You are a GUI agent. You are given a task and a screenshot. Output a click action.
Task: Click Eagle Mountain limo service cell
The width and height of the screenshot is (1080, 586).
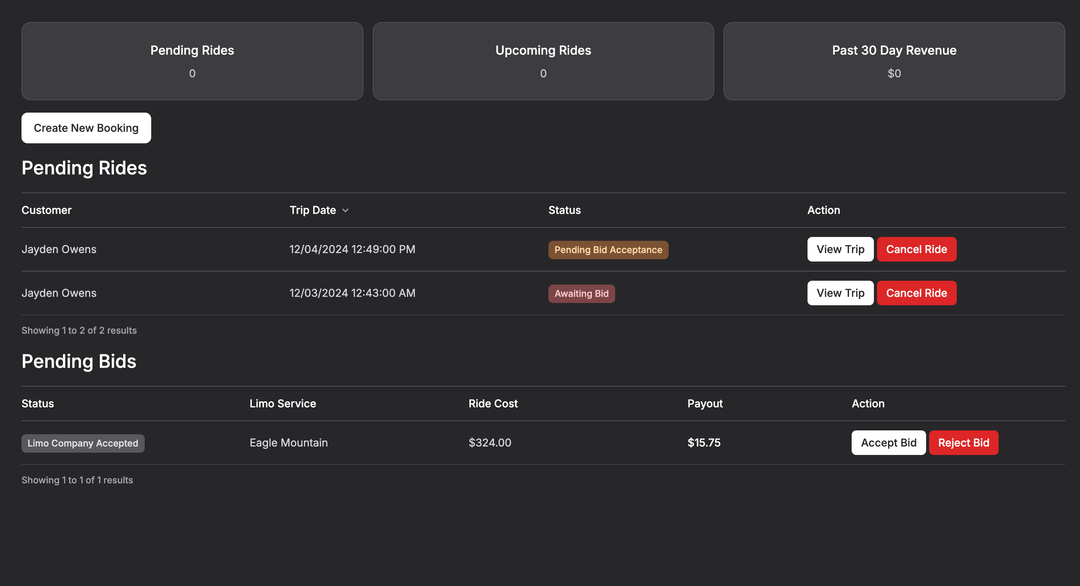coord(289,443)
